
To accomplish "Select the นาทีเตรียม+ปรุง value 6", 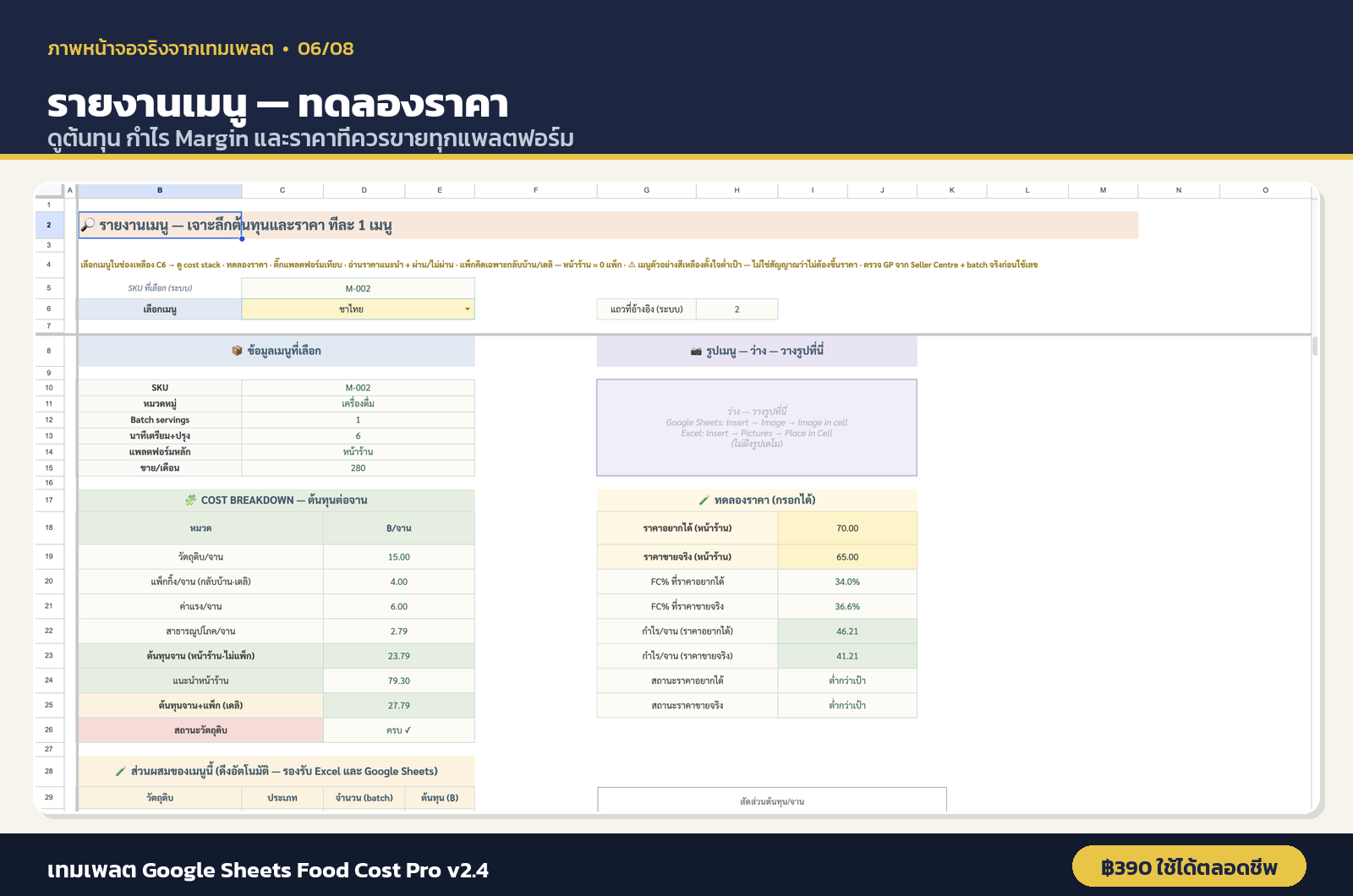I will tap(358, 436).
